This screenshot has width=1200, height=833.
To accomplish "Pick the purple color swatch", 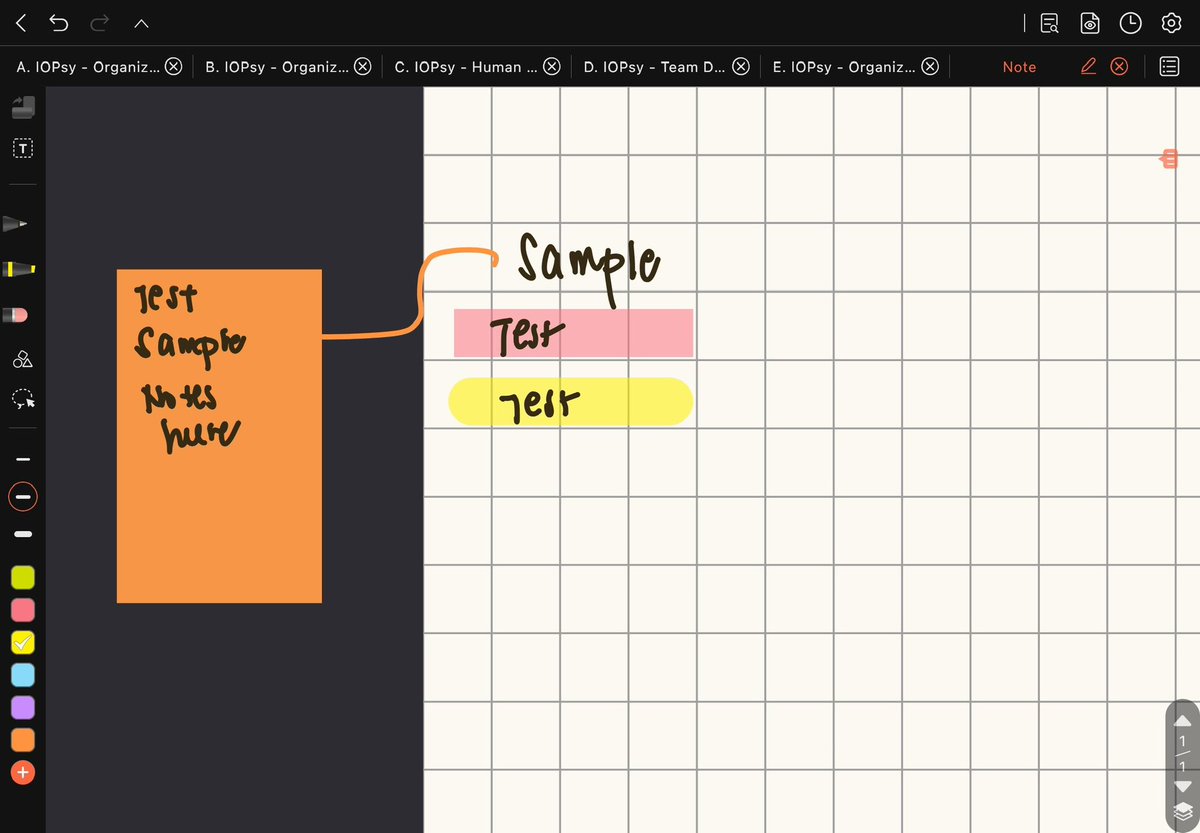I will click(x=23, y=707).
